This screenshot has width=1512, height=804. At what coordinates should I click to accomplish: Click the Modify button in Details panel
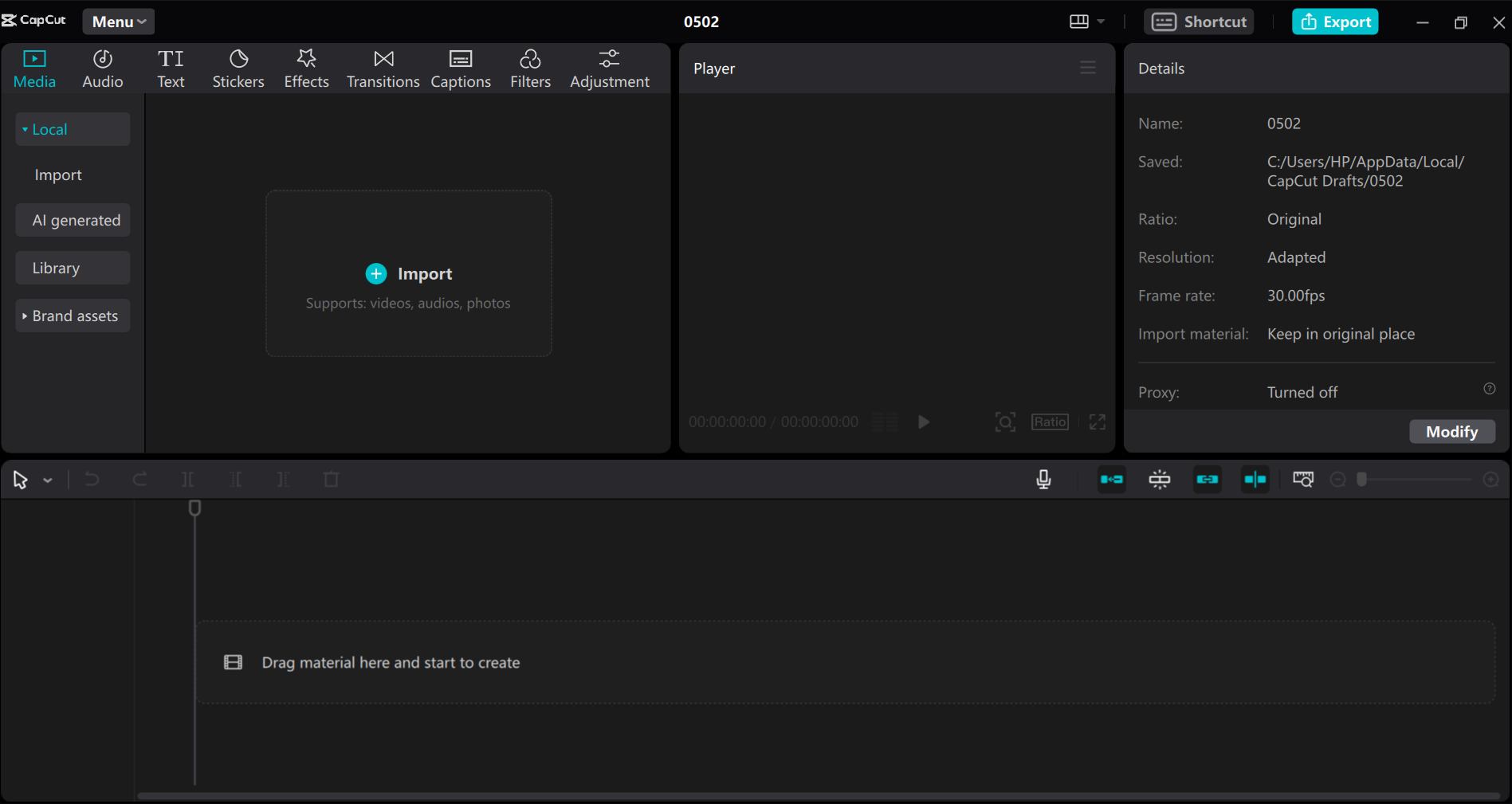1451,431
